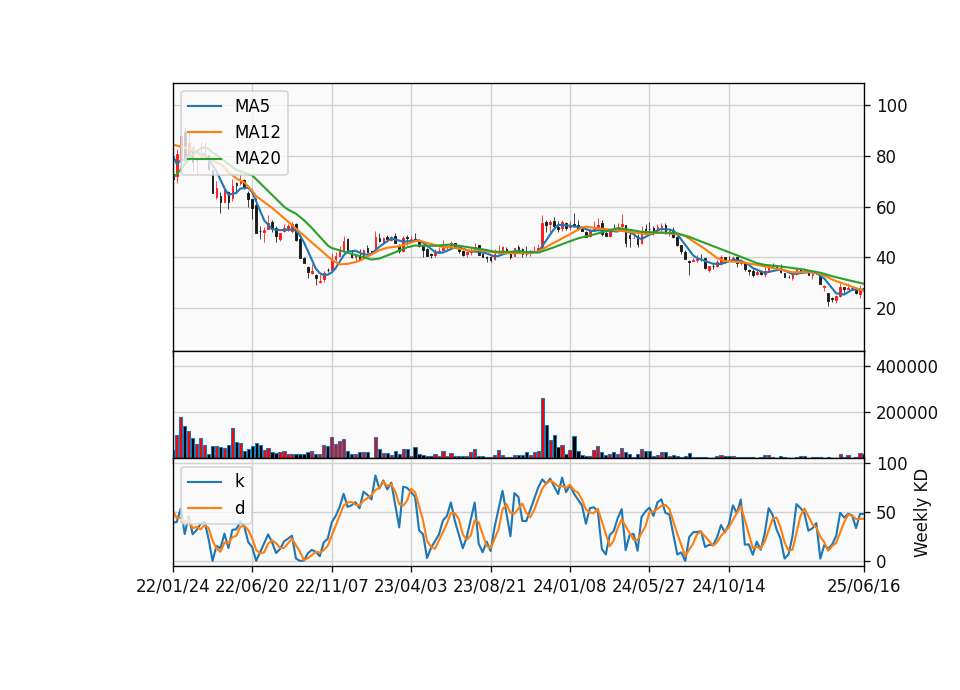Click the price axis value 60
Screen dimensions: 960x690
(887, 208)
